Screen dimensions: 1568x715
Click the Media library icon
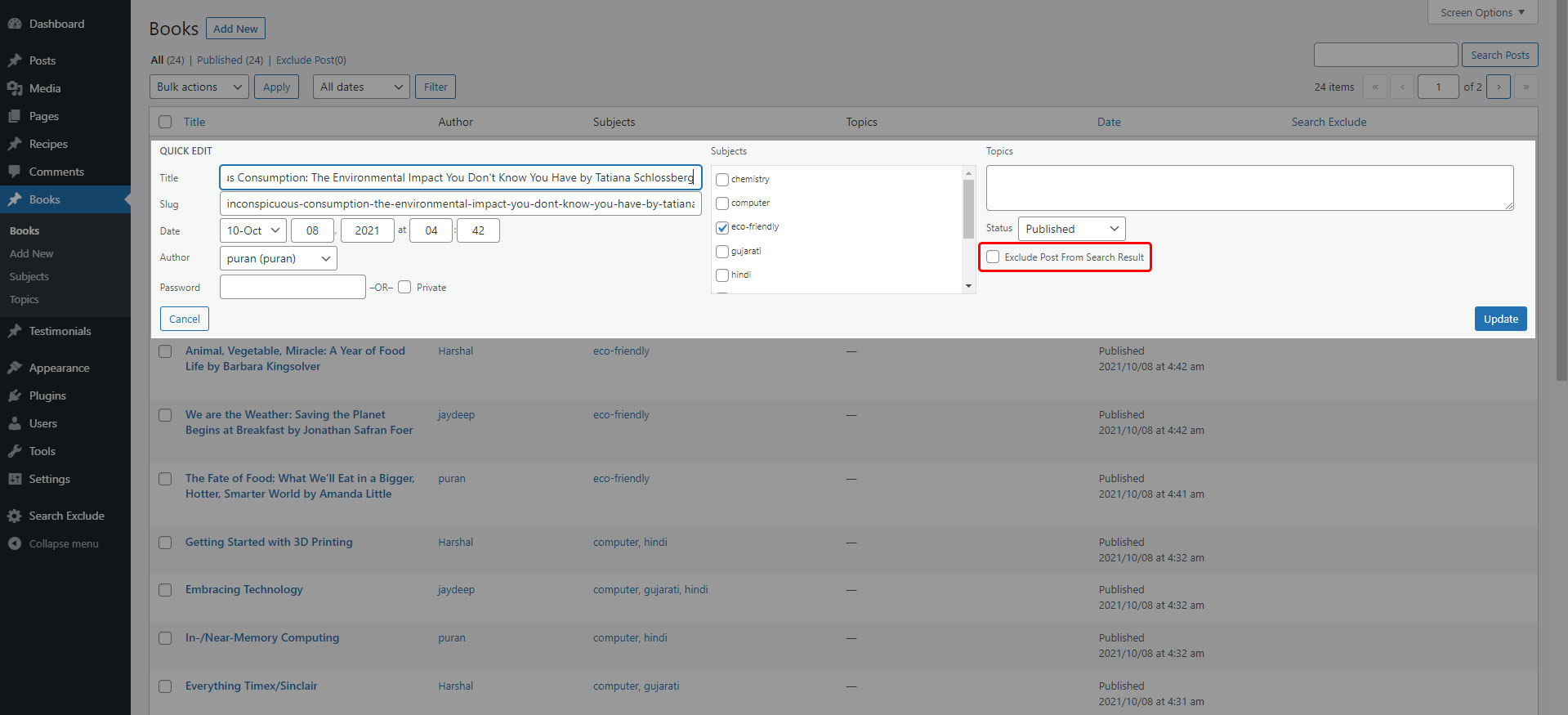[x=15, y=88]
